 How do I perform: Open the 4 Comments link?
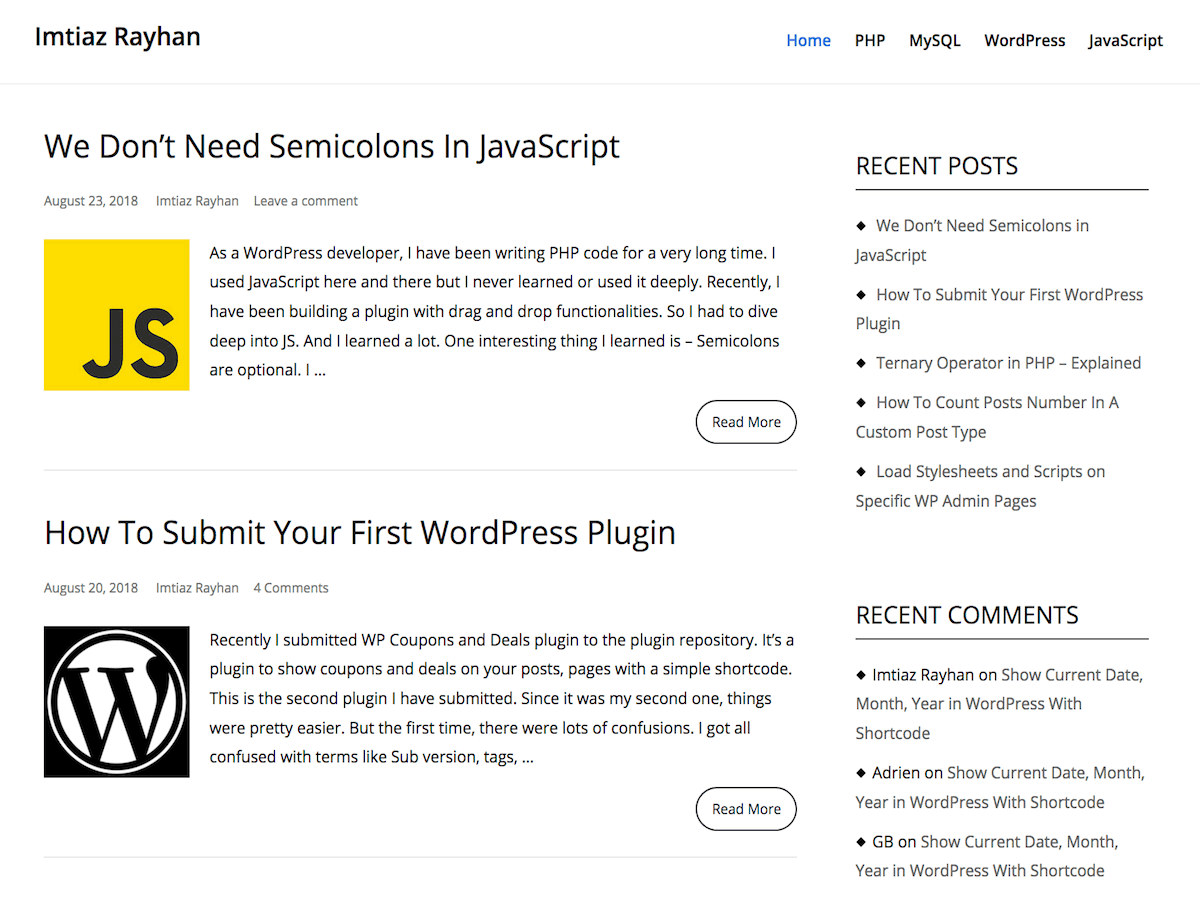tap(290, 588)
